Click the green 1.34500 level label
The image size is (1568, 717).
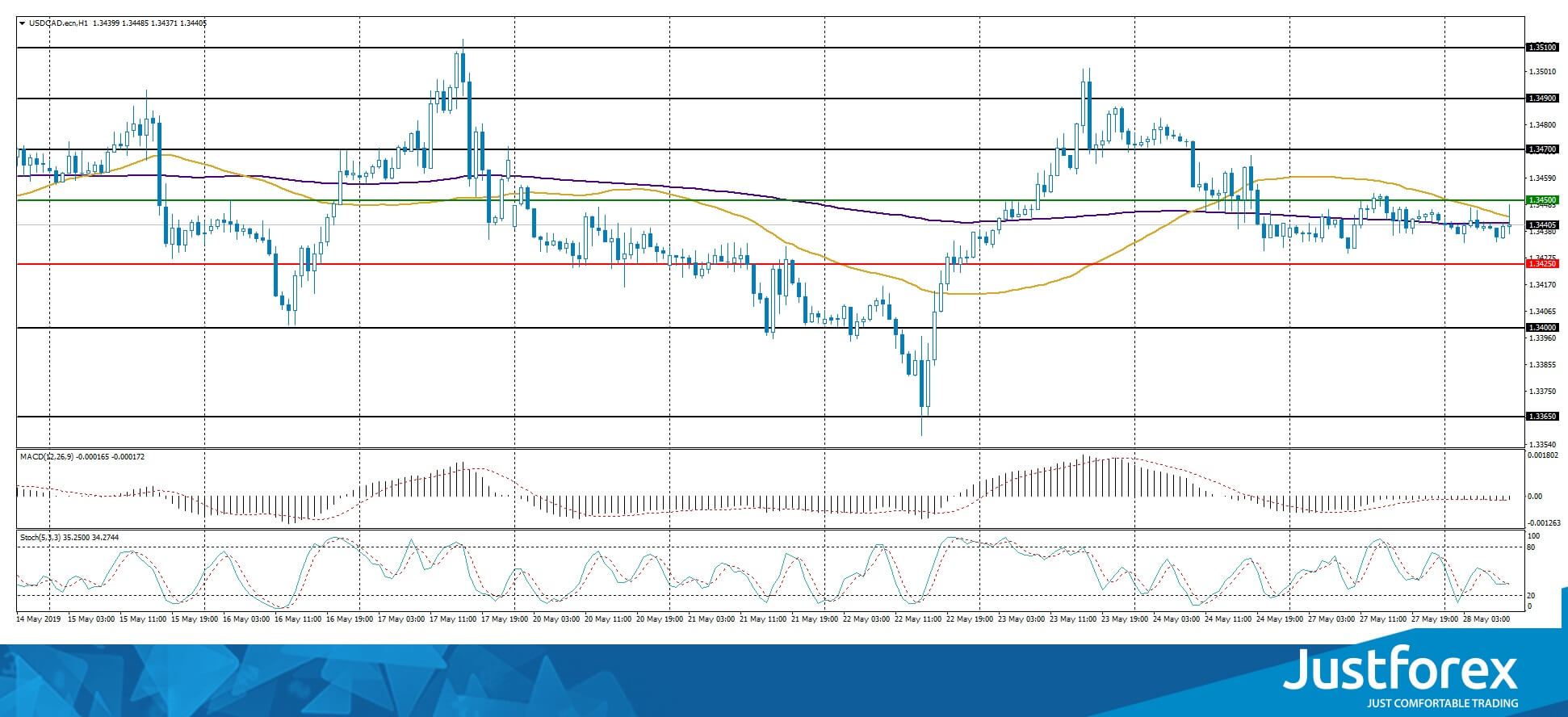click(1541, 200)
